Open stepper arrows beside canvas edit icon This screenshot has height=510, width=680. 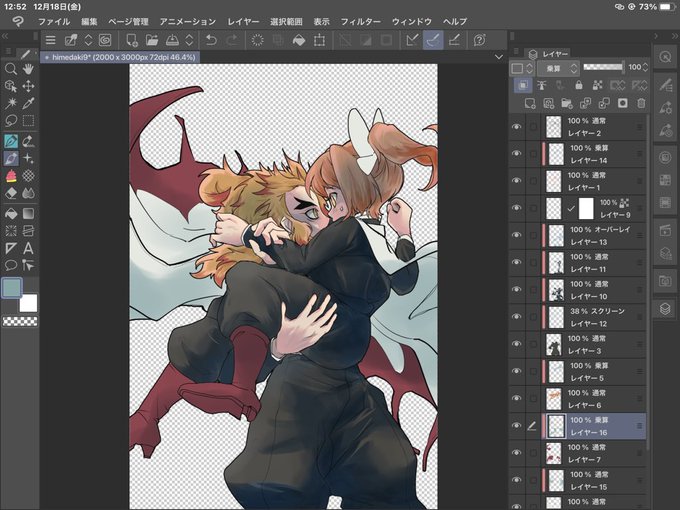coord(88,40)
